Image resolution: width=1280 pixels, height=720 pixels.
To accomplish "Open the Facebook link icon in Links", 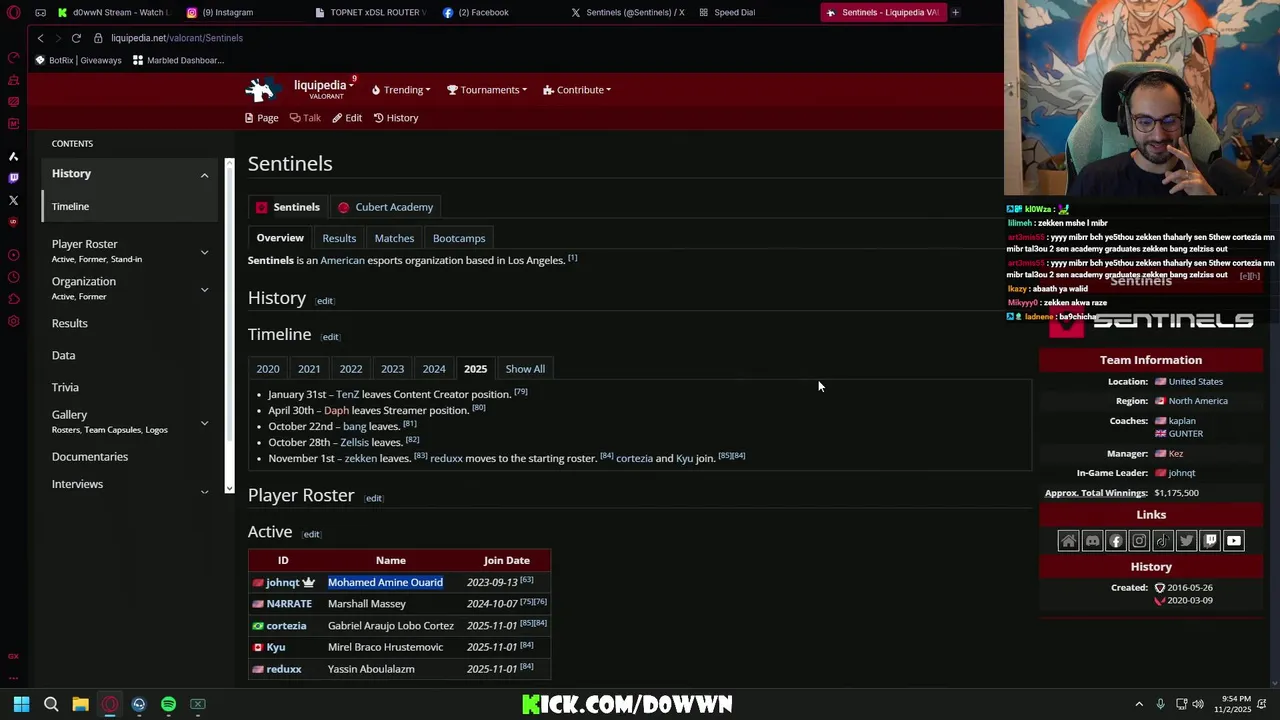I will pyautogui.click(x=1116, y=541).
